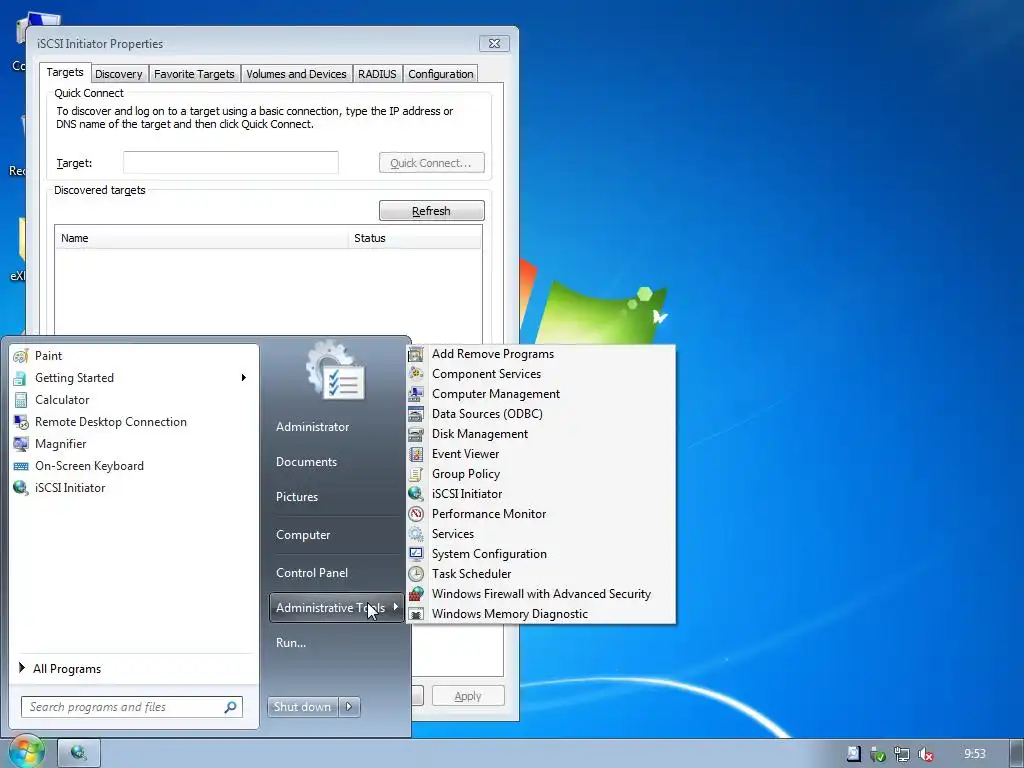Click the Disk Management icon
The image size is (1024, 768).
point(416,434)
